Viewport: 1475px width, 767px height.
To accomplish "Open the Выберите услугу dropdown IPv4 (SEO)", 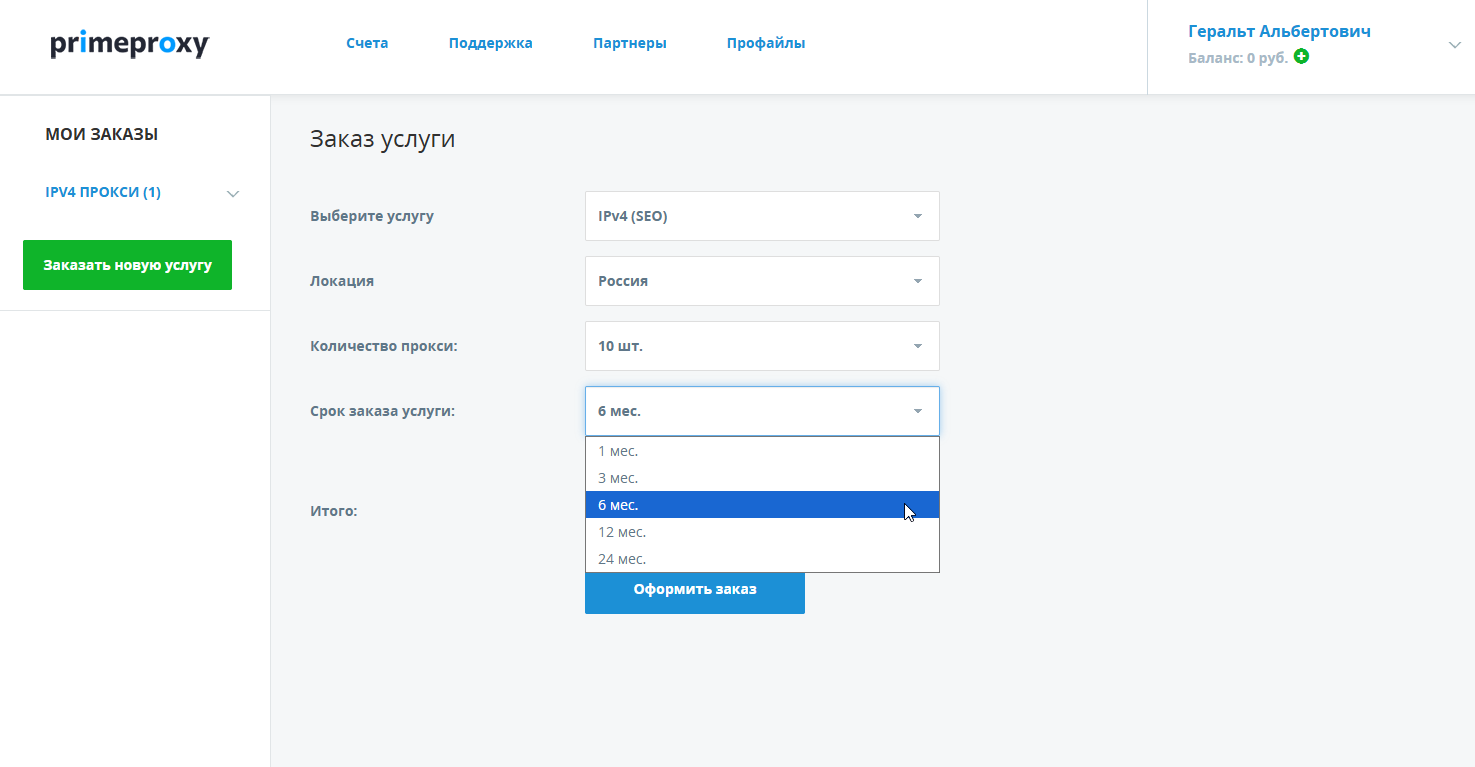I will (x=762, y=216).
